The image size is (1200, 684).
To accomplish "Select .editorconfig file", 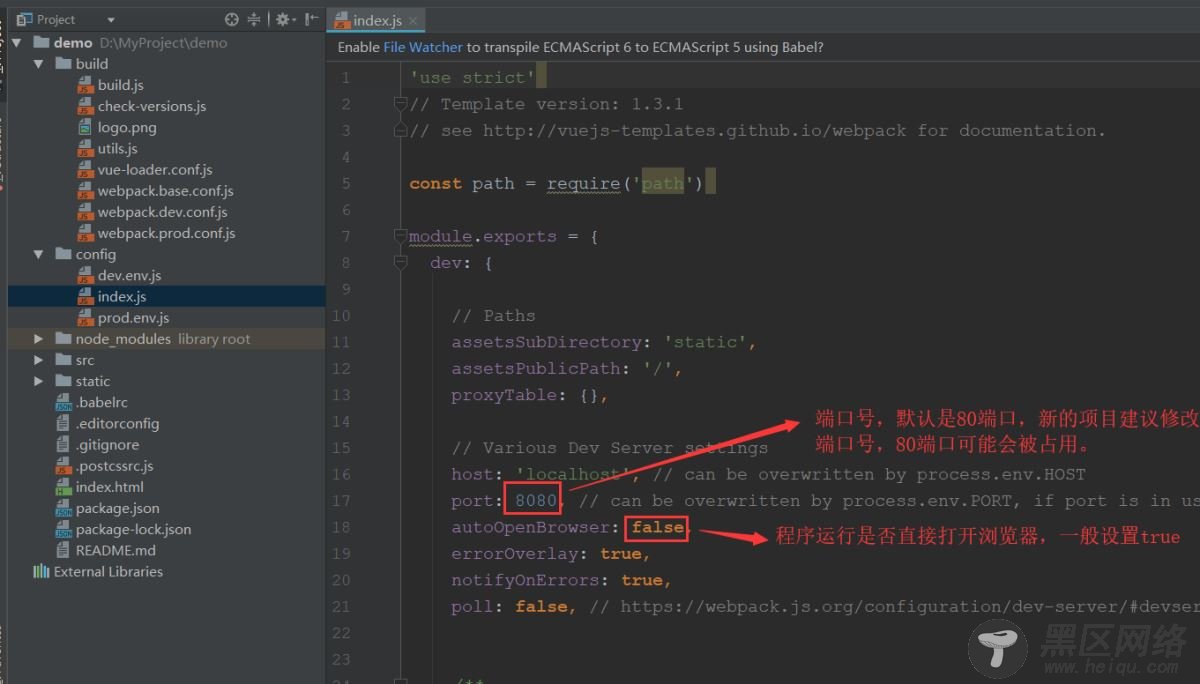I will [117, 423].
